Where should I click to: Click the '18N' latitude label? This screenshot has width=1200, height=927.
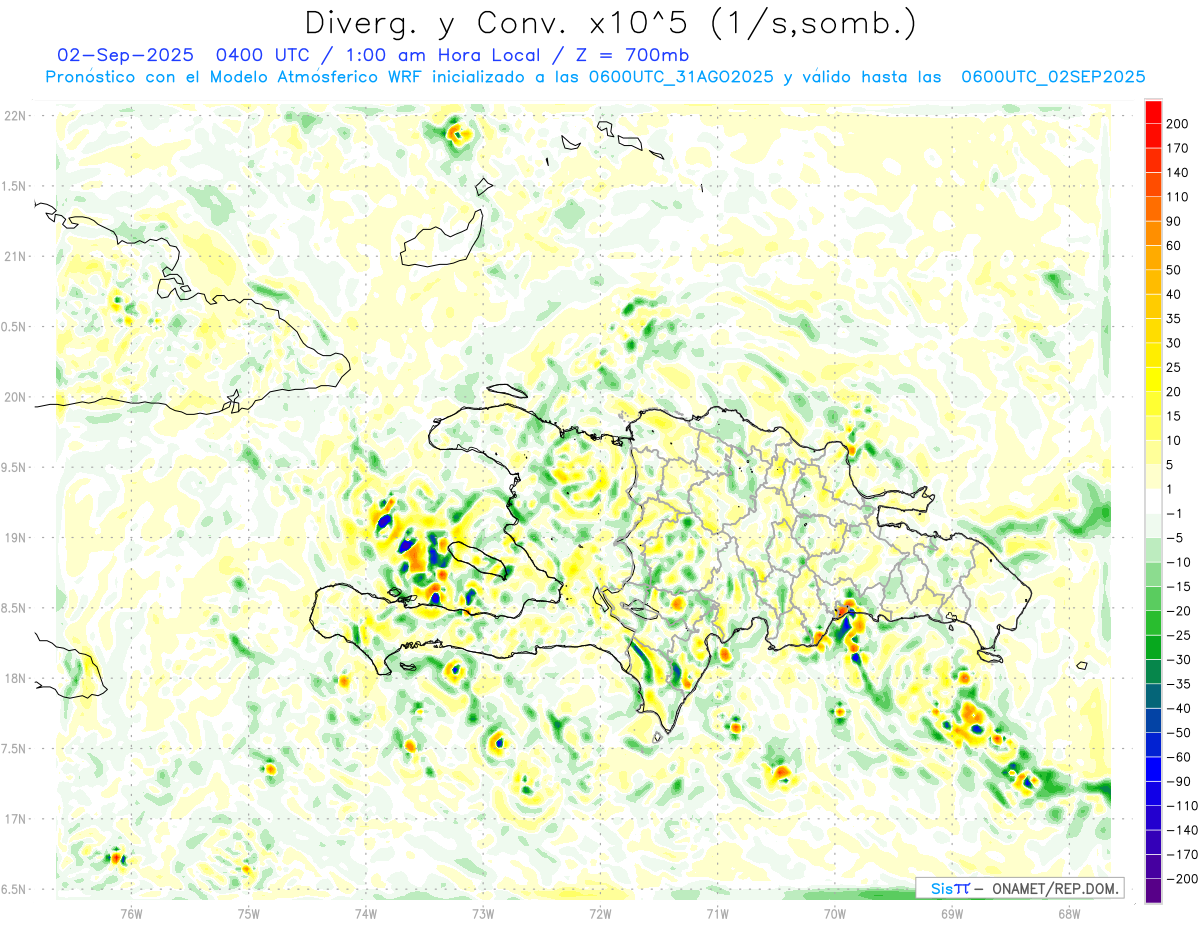15,679
